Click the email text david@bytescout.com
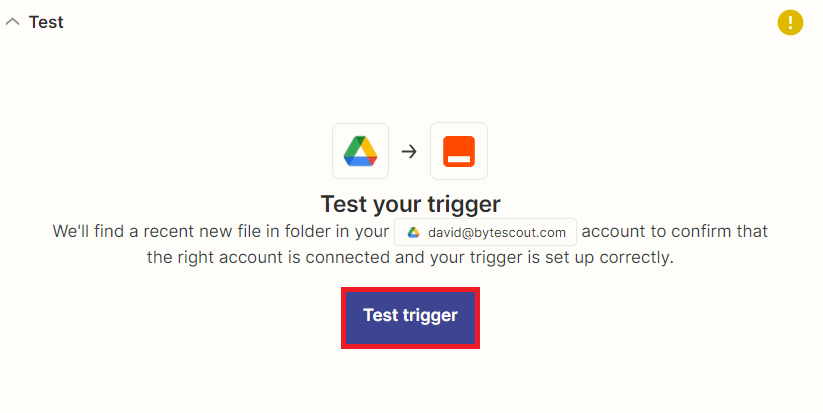 tap(497, 233)
